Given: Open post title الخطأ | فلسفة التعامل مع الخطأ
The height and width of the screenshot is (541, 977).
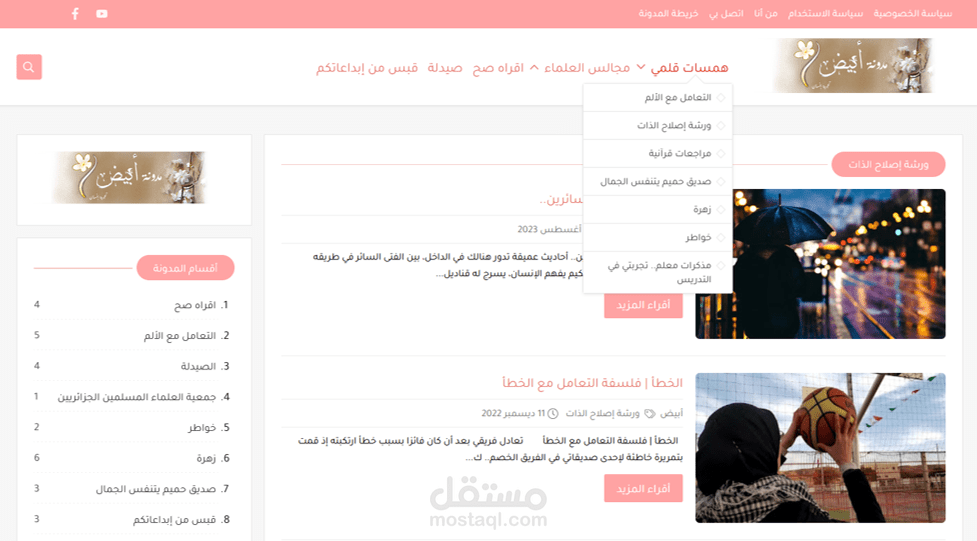Looking at the screenshot, I should [593, 383].
